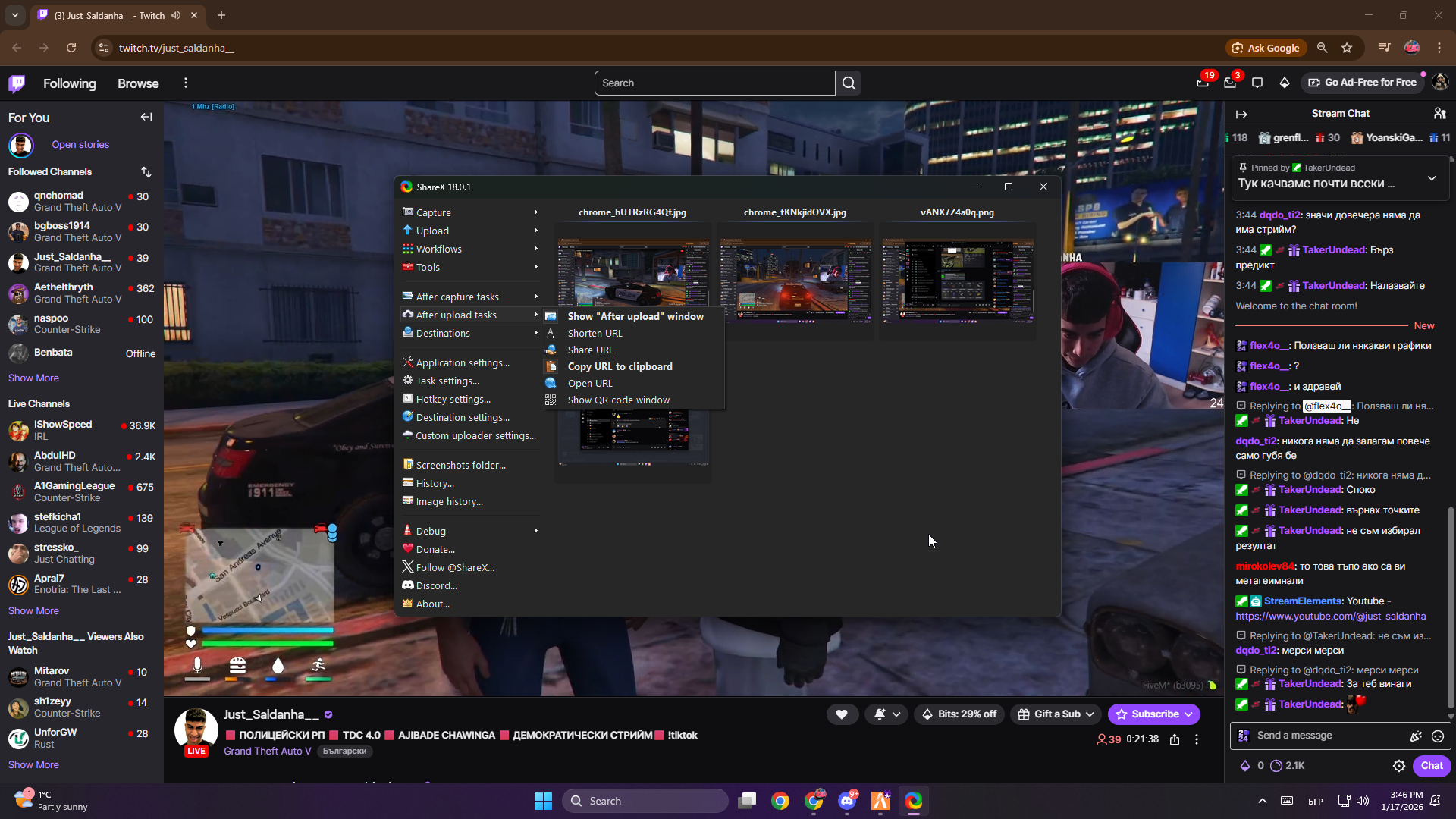Image resolution: width=1456 pixels, height=819 pixels.
Task: Click the Bits diamond icon in header
Action: click(1284, 83)
